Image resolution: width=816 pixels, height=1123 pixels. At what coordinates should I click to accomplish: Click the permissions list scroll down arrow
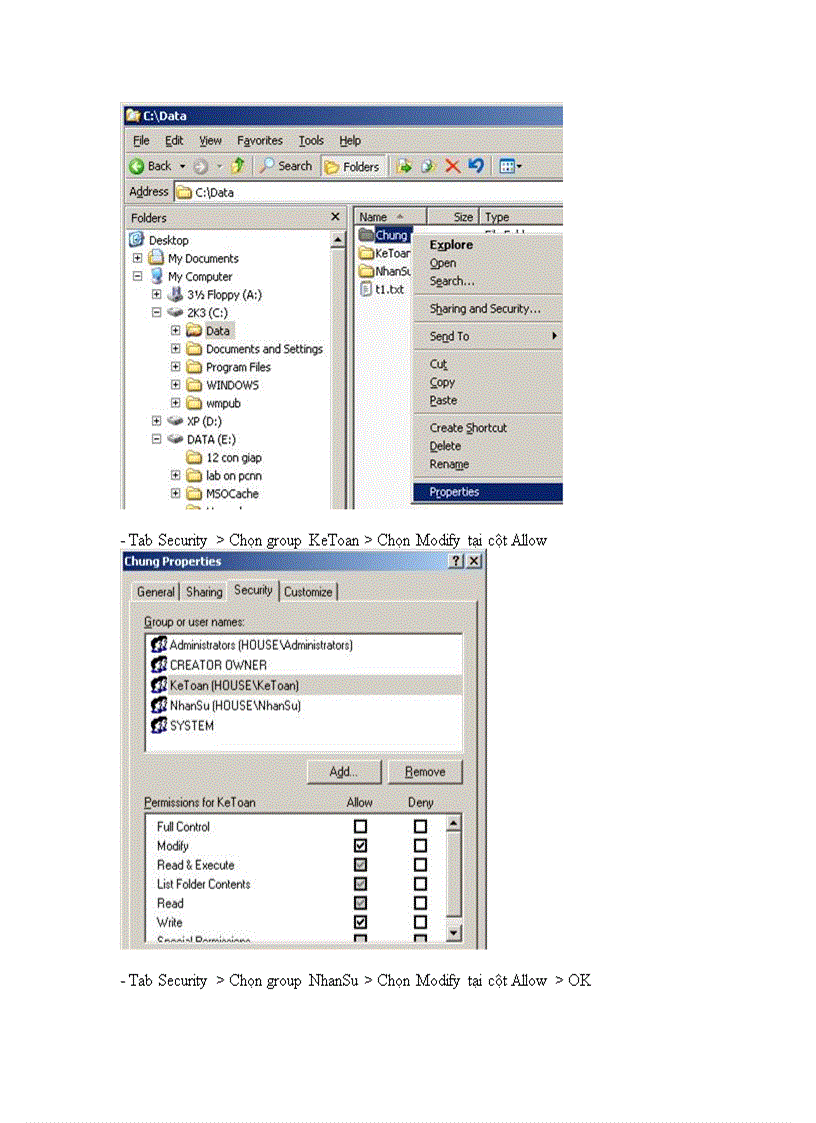coord(453,933)
